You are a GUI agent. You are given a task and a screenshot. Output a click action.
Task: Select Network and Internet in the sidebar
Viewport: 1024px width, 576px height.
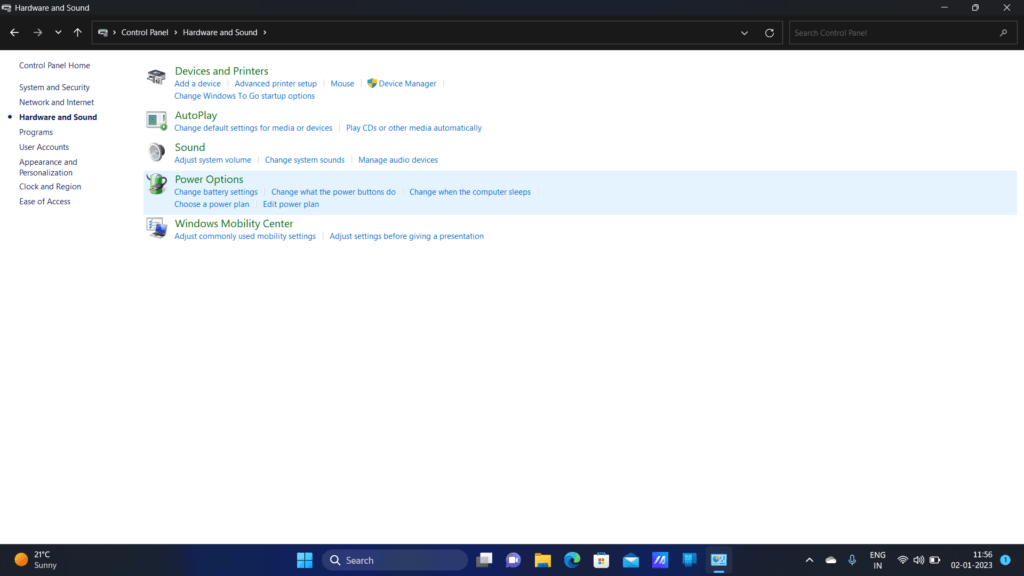(56, 102)
